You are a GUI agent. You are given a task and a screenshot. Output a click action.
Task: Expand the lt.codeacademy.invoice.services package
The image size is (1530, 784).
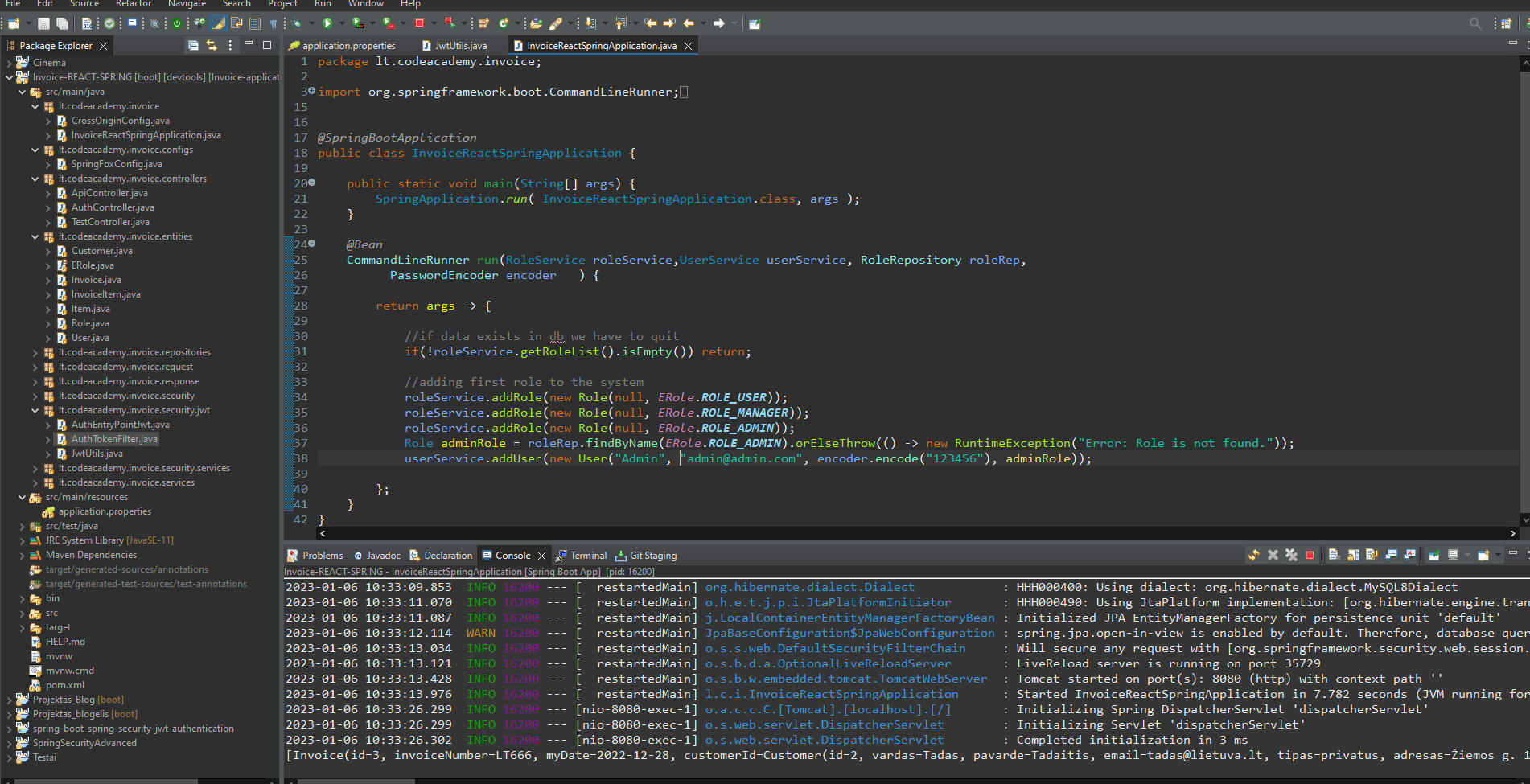pyautogui.click(x=35, y=482)
